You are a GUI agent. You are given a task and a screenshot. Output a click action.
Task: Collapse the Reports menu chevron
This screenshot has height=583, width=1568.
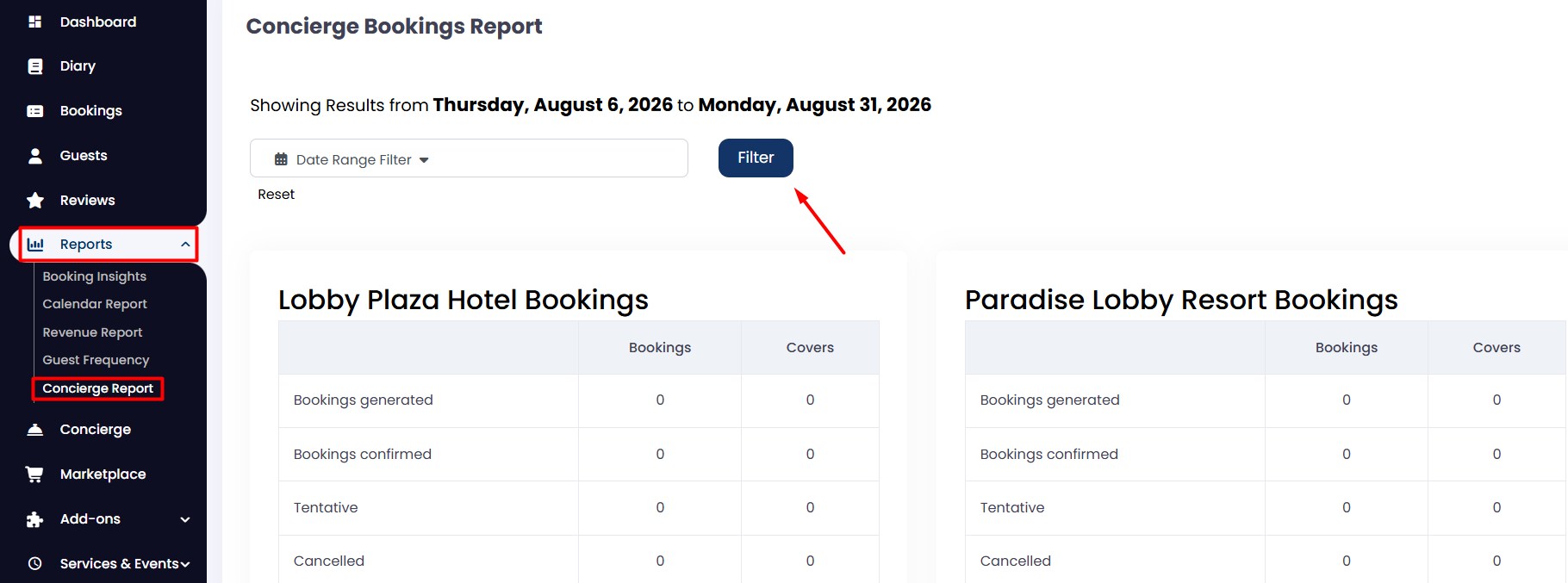[185, 245]
